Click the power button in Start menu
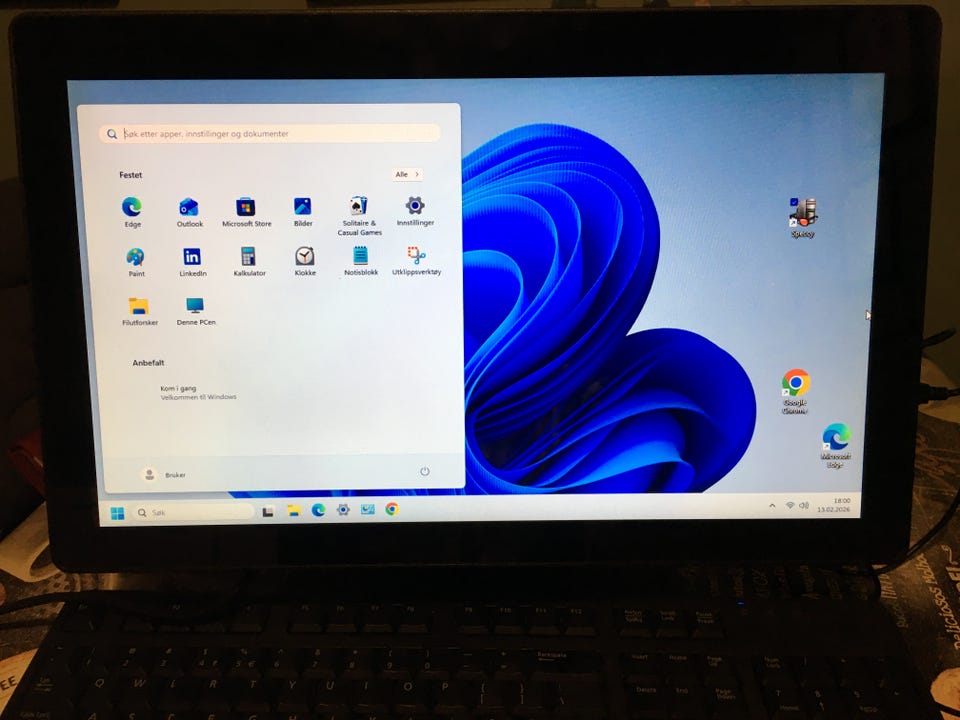Image resolution: width=960 pixels, height=720 pixels. pyautogui.click(x=425, y=471)
